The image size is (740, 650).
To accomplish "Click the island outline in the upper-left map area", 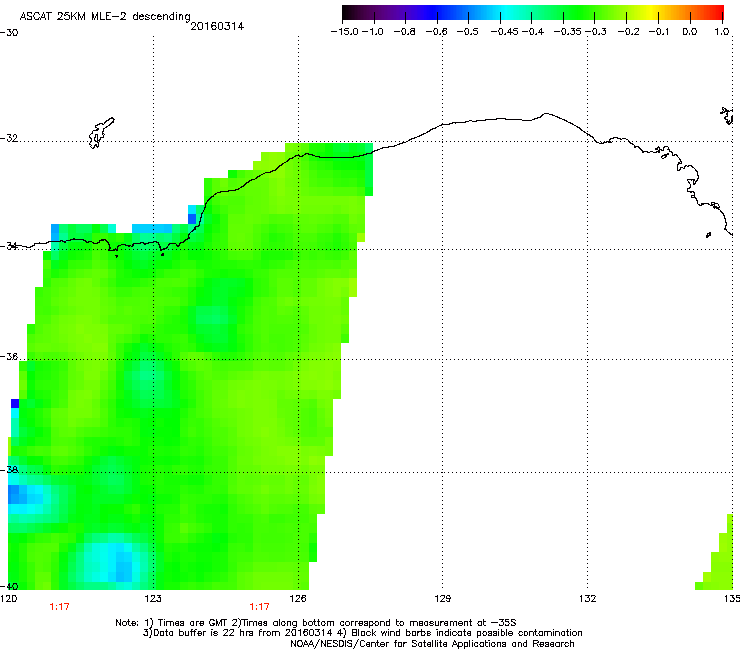I will (101, 133).
